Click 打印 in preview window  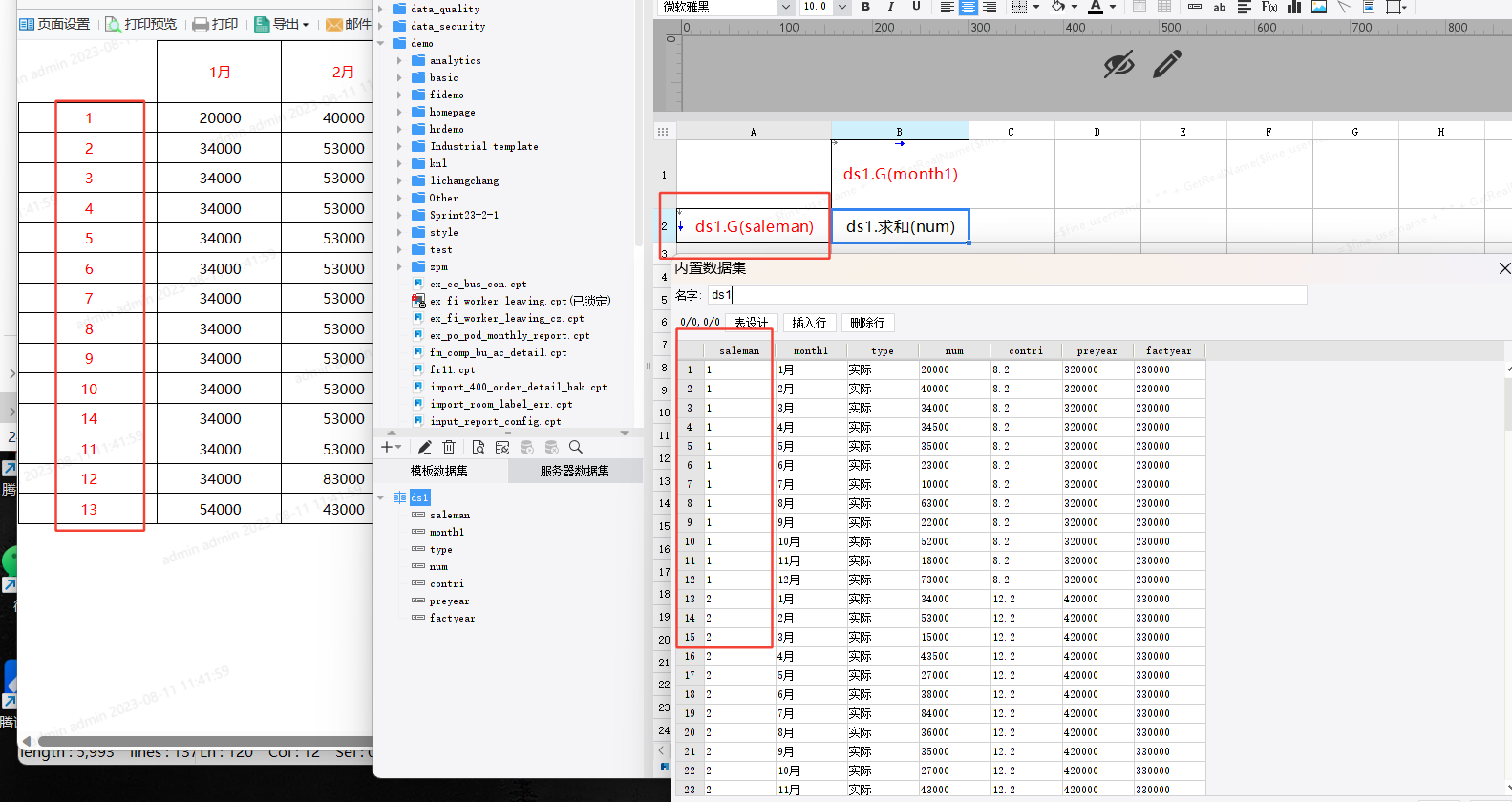(x=215, y=24)
